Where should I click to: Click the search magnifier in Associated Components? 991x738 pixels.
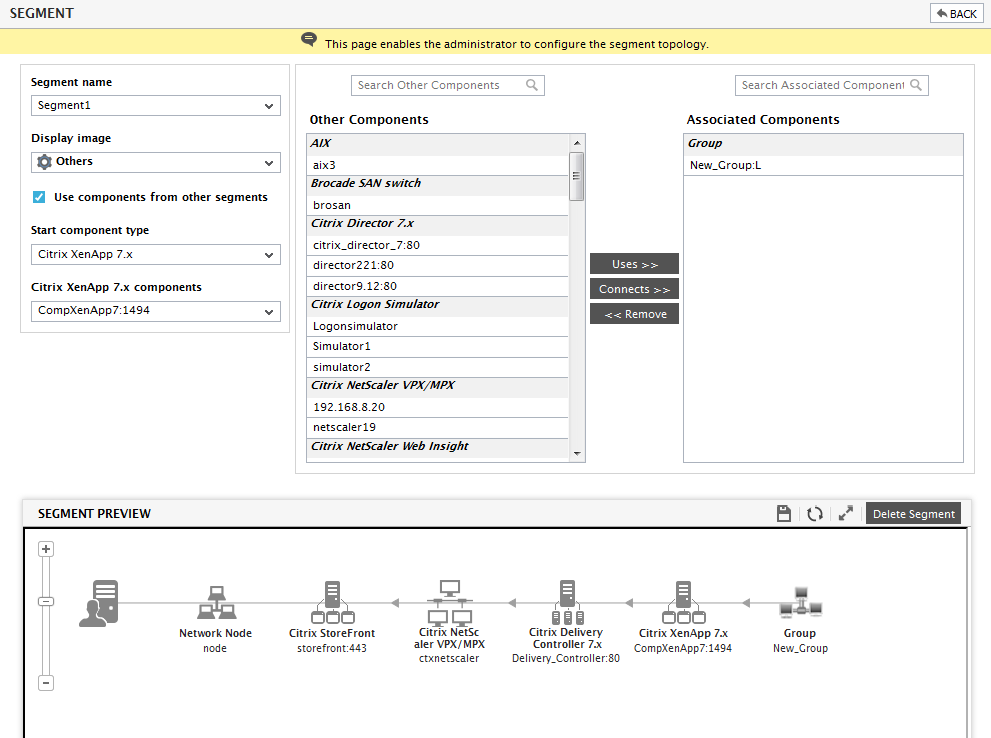click(x=916, y=85)
